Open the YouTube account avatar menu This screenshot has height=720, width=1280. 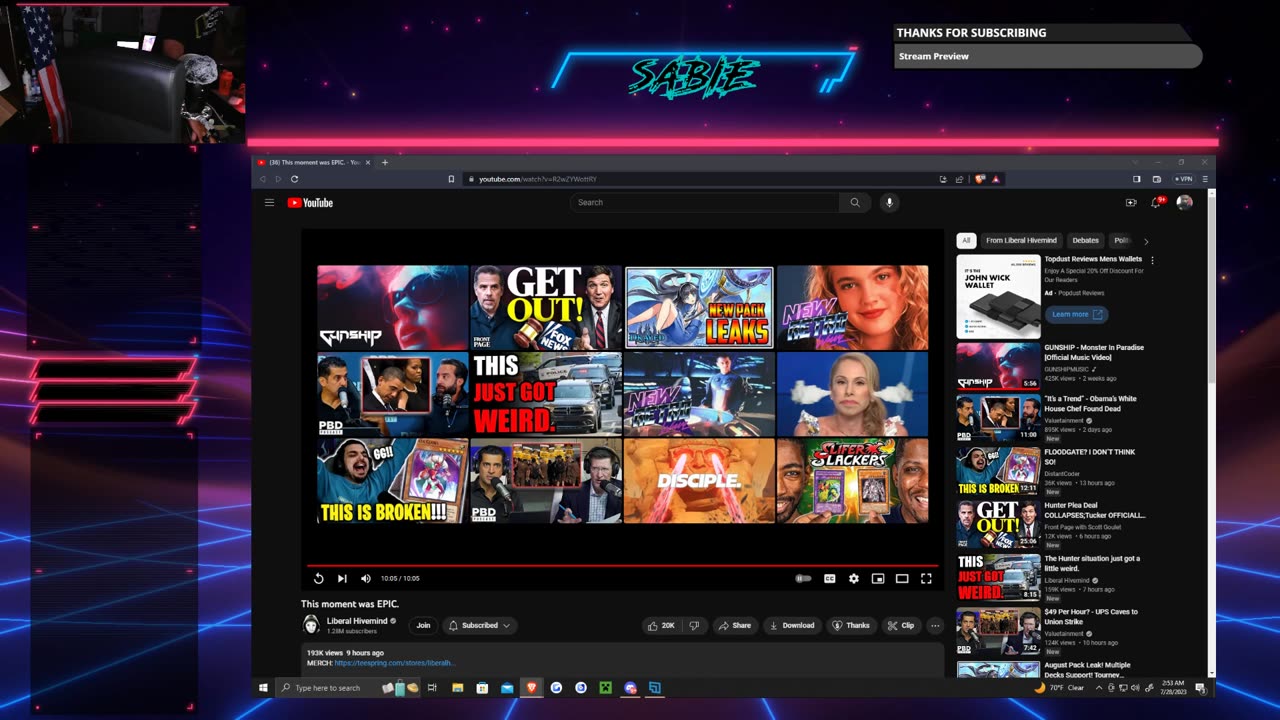point(1184,202)
